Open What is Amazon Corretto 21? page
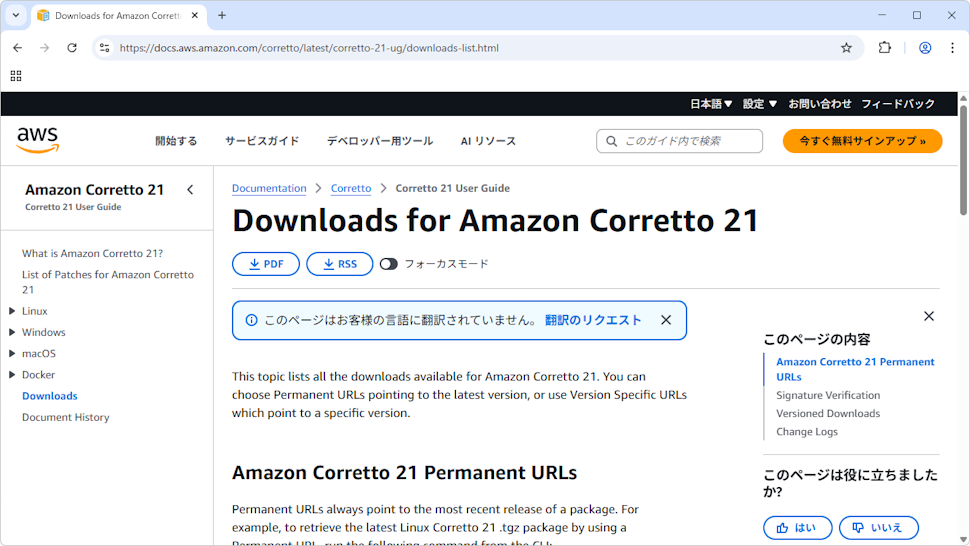This screenshot has height=546, width=970. (92, 253)
